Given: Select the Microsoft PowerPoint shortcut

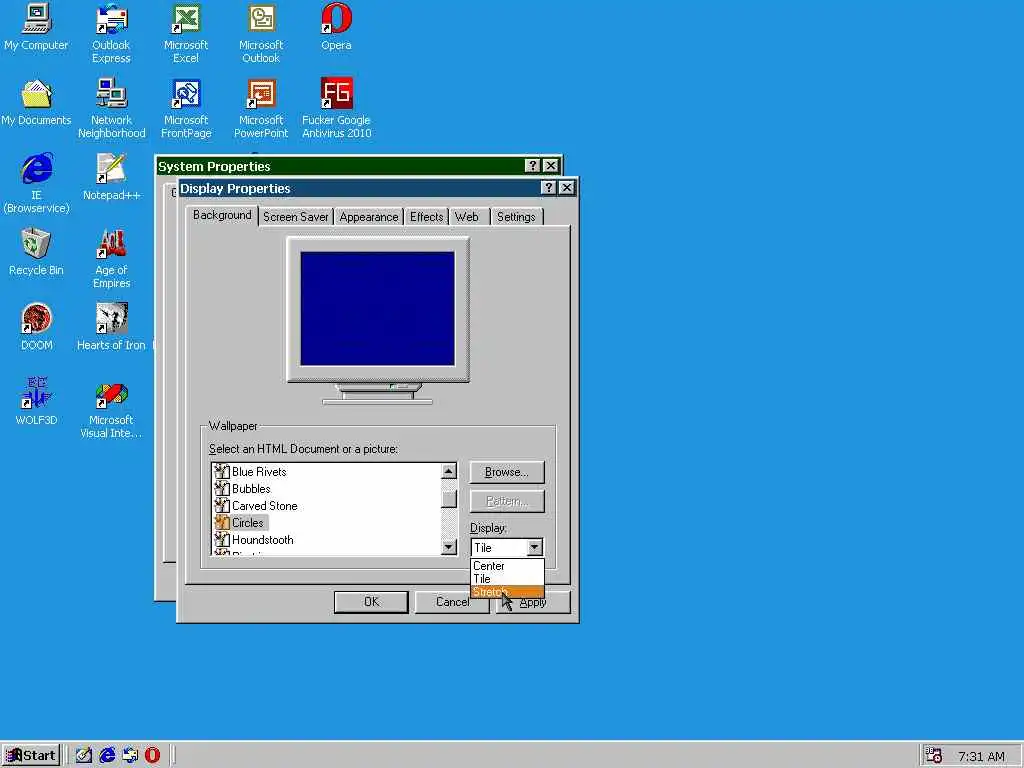Looking at the screenshot, I should coord(261,108).
